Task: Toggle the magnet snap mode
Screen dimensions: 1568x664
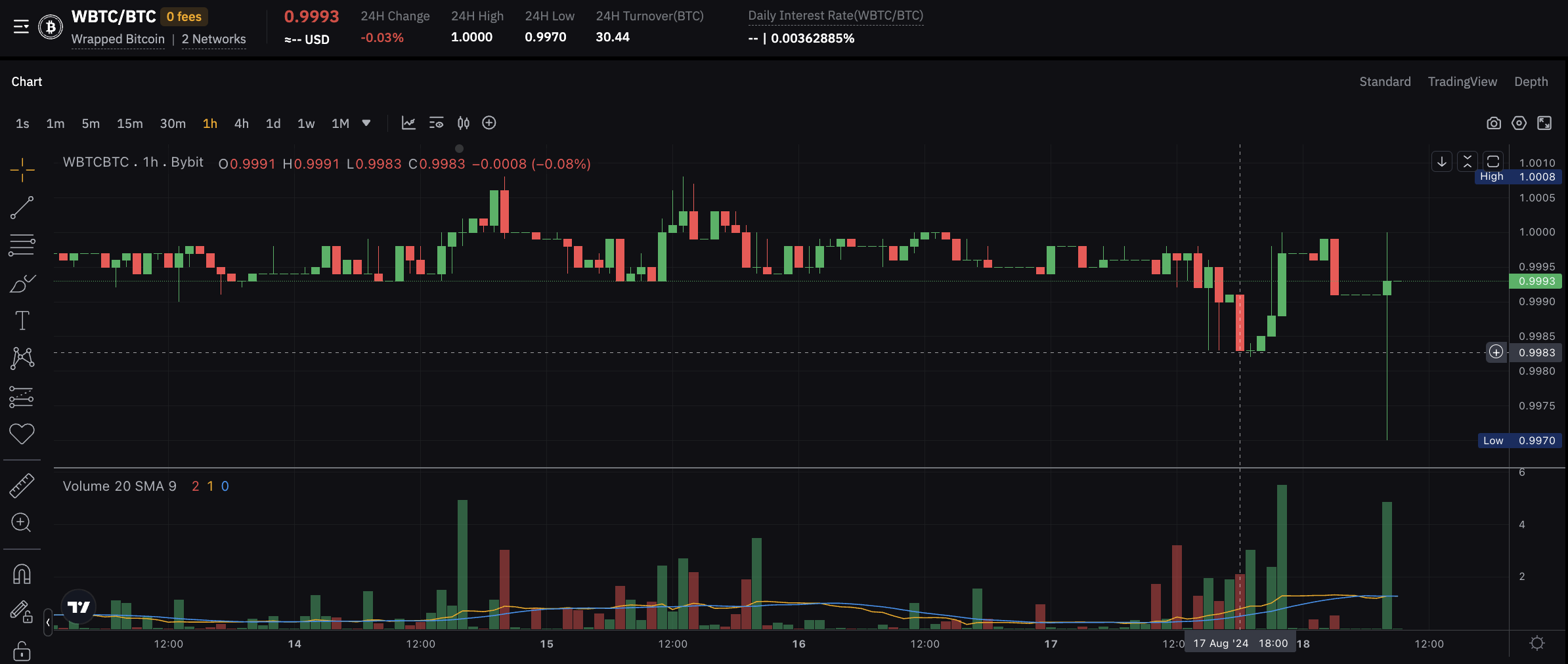Action: (22, 574)
